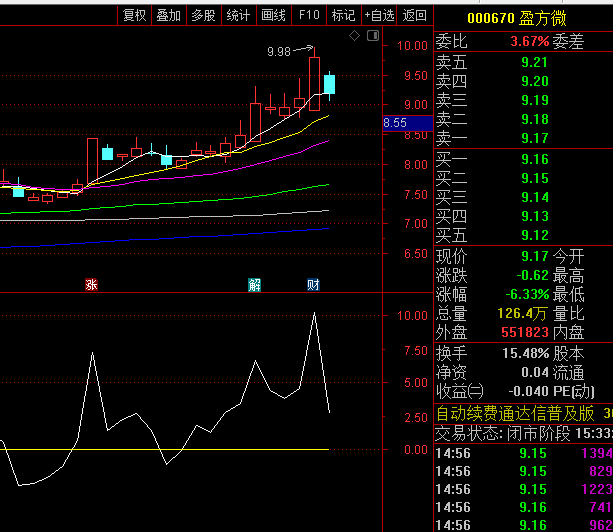613x532 pixels.
Task: Select 卖四 price 9.20
Action: (x=535, y=81)
